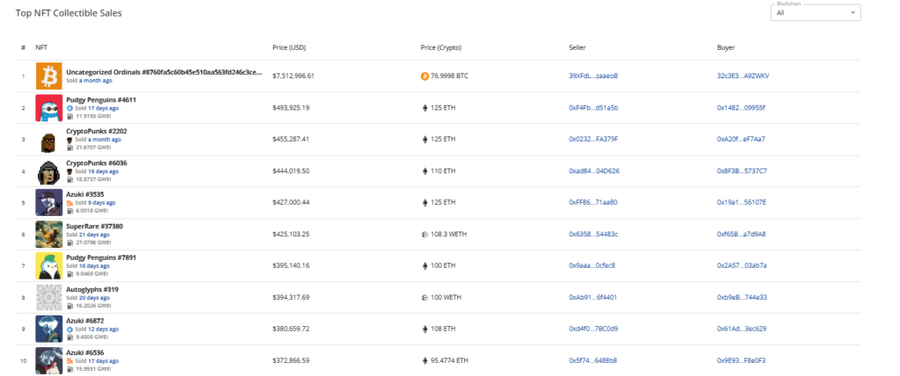Click the $425,103.25 price value

[291, 234]
